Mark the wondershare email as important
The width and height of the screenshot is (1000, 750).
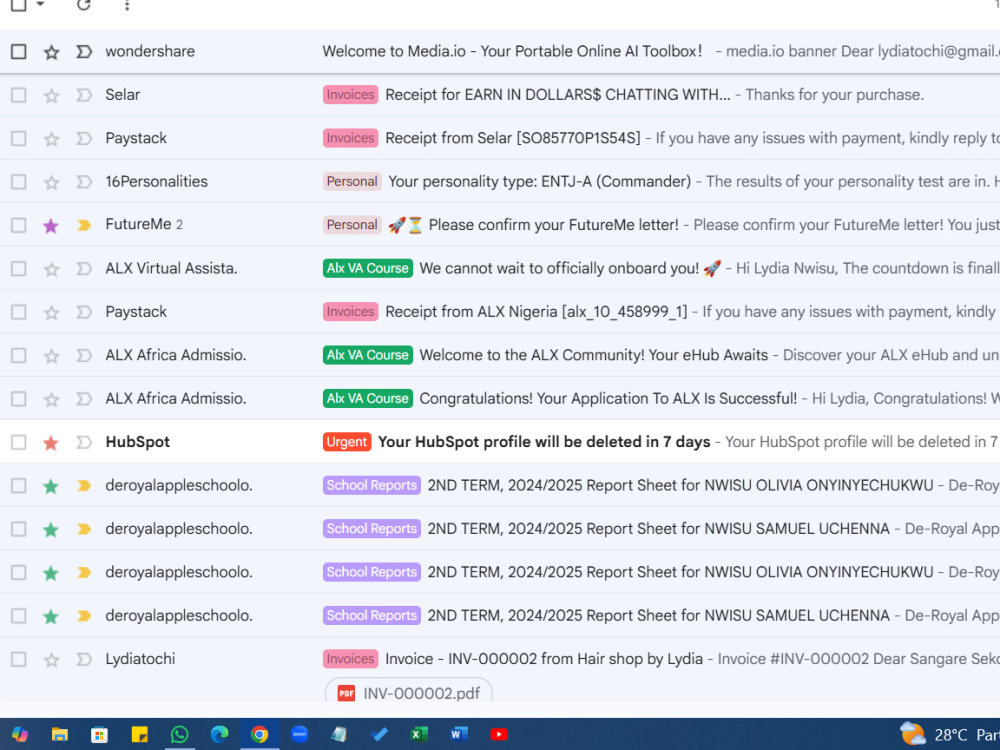[84, 52]
